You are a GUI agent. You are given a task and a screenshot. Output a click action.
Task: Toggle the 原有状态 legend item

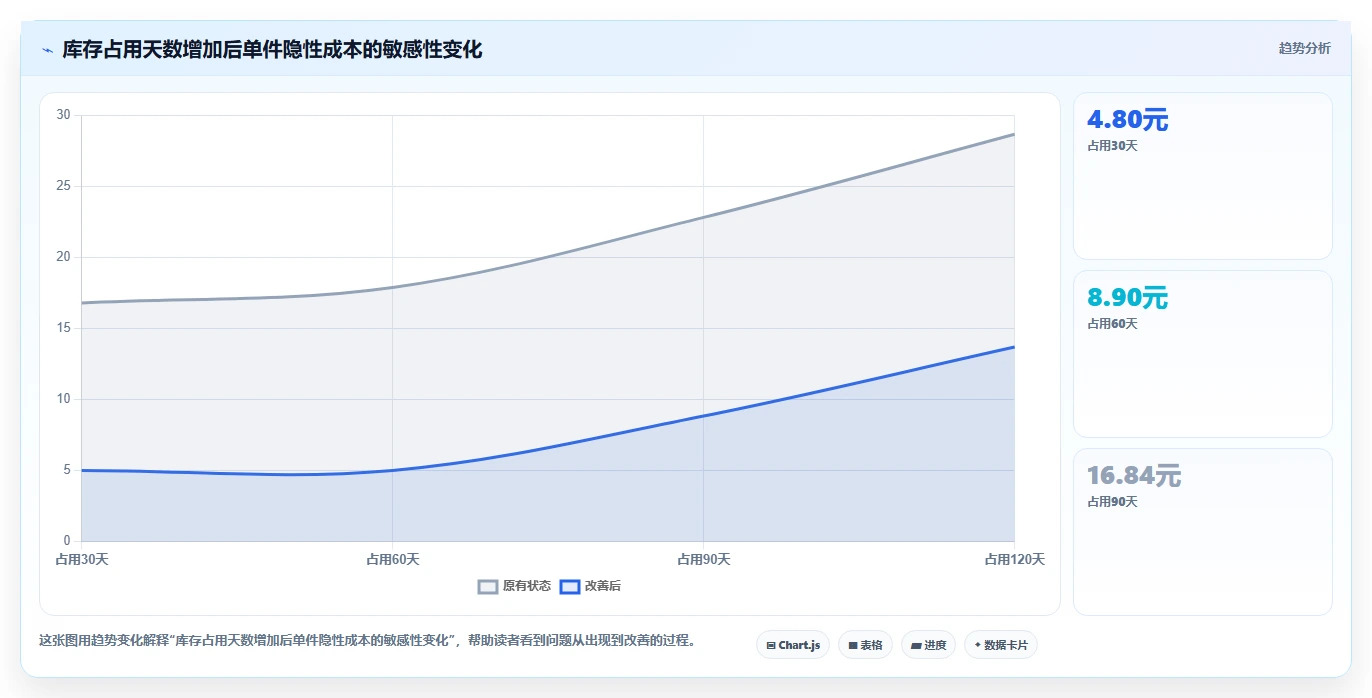(x=514, y=586)
